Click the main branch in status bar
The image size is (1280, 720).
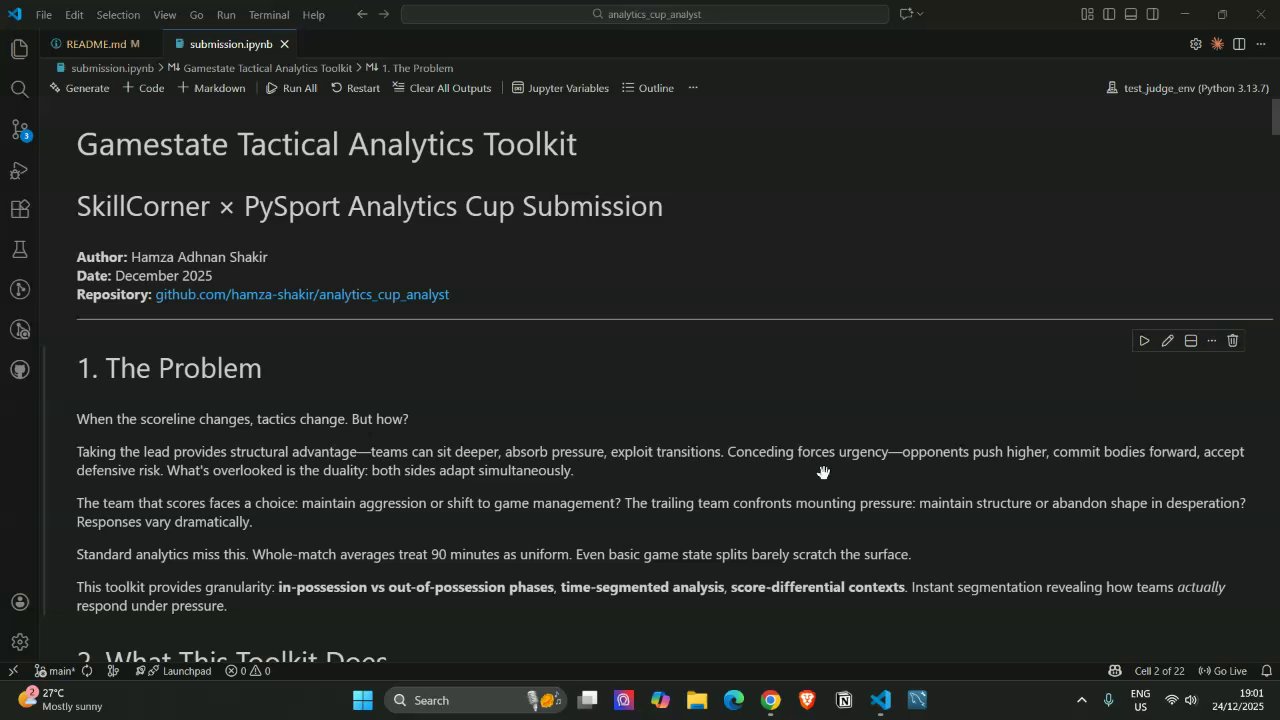tap(55, 671)
